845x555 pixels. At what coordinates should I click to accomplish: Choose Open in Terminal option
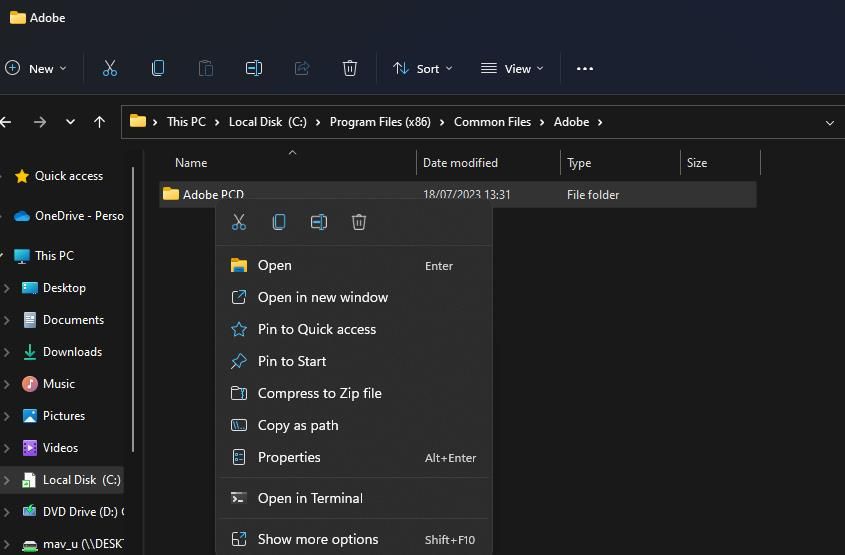click(310, 498)
